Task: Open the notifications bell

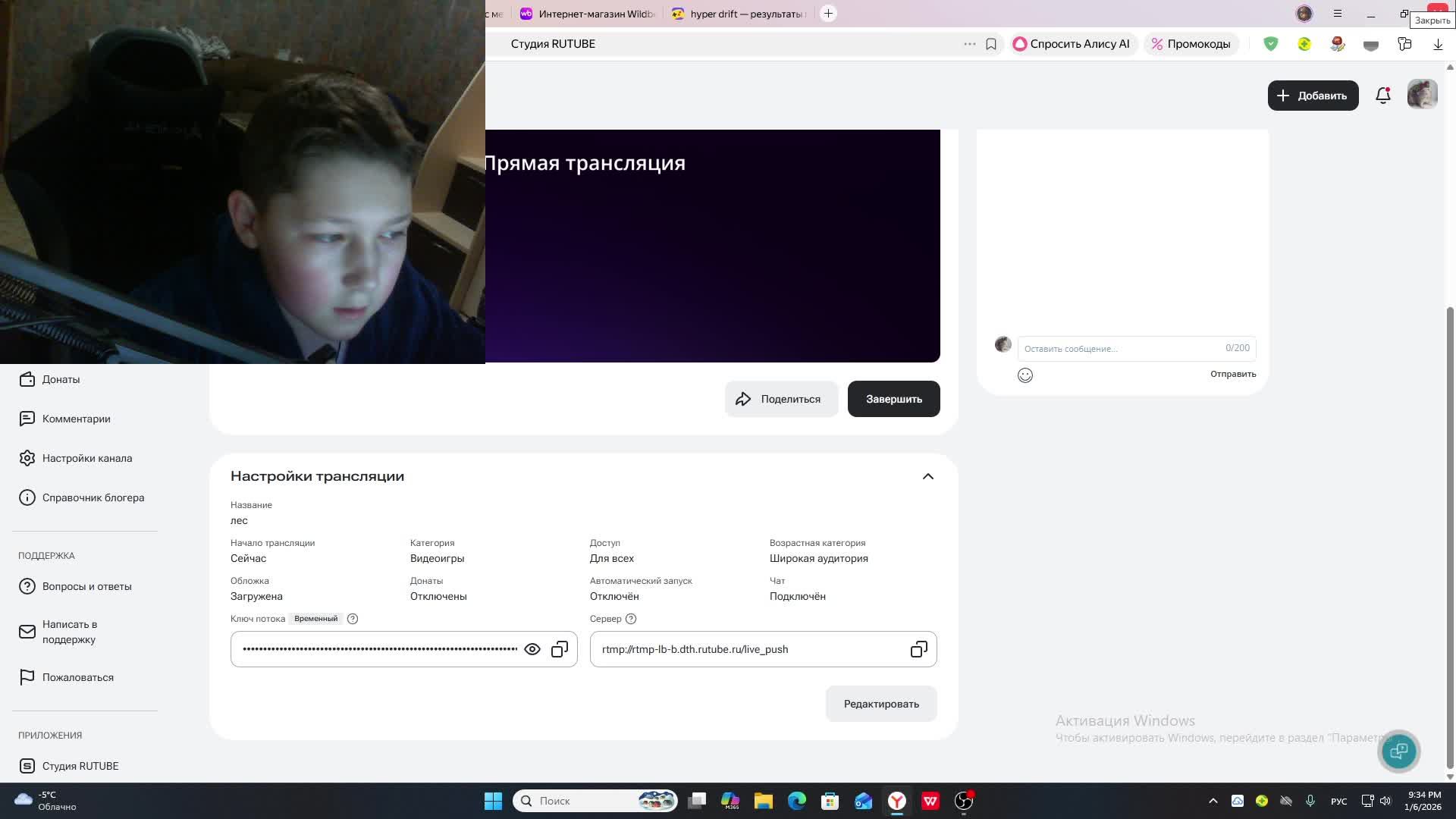Action: click(1382, 96)
